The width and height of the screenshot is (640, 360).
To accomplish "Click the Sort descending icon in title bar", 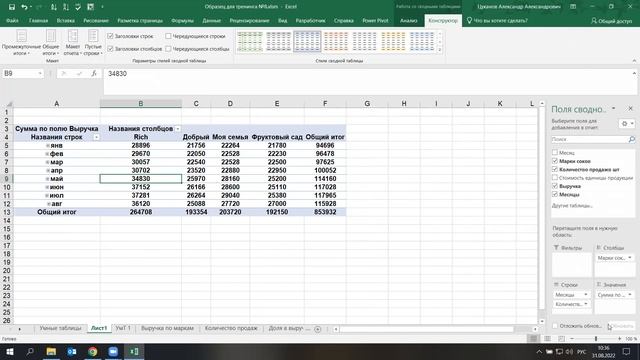I will click(66, 7).
